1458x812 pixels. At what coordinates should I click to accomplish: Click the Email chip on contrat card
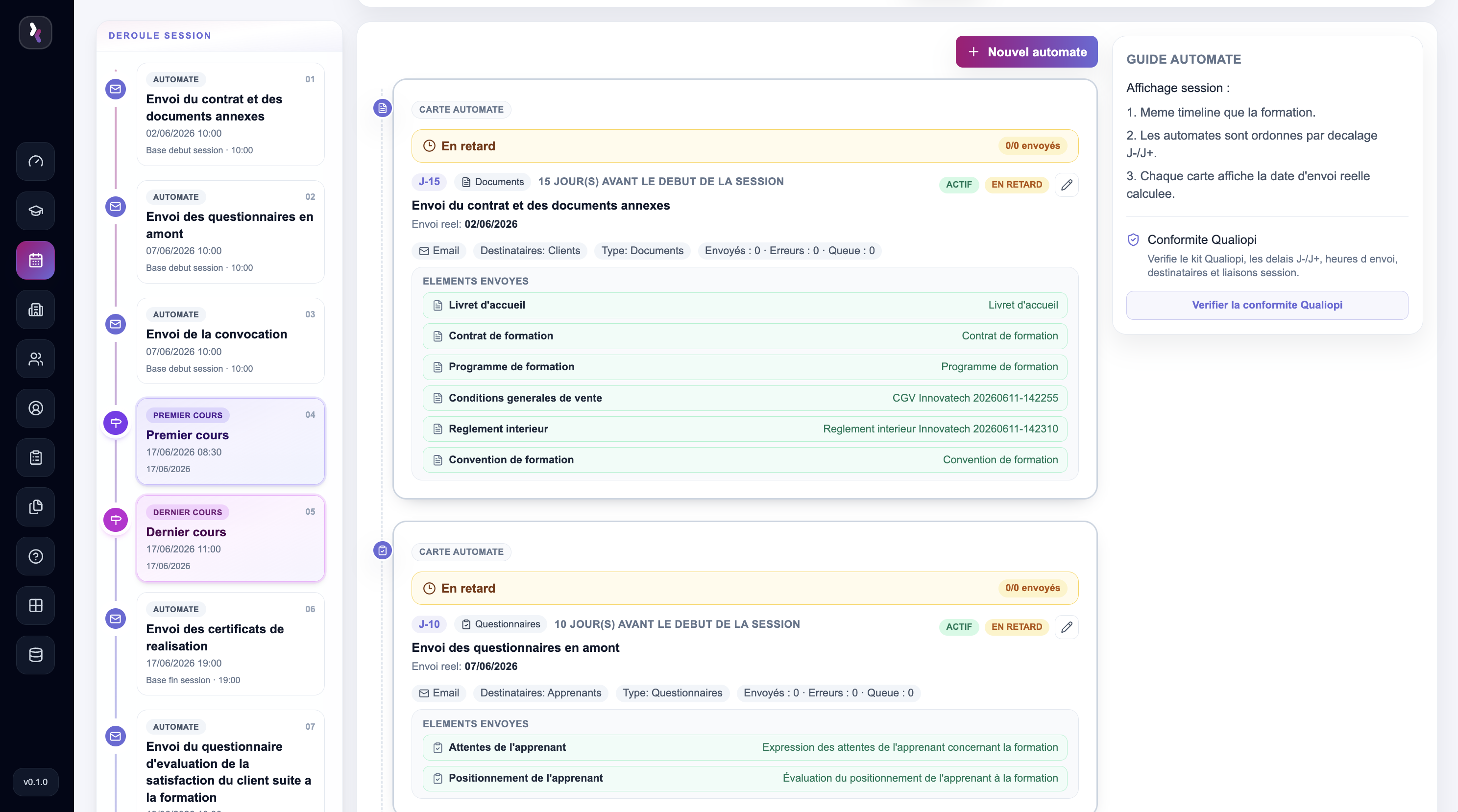(438, 251)
